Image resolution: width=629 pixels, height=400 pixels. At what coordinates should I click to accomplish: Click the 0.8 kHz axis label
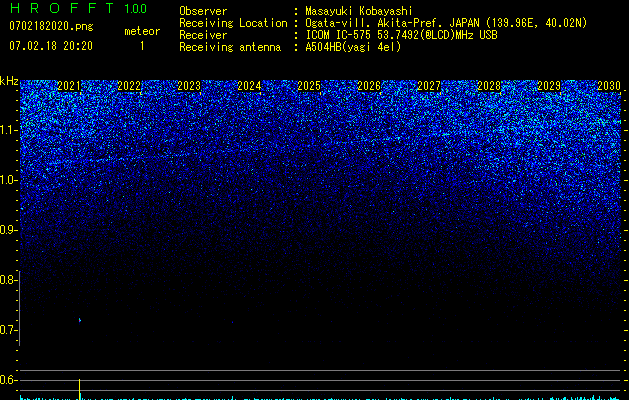click(x=9, y=280)
